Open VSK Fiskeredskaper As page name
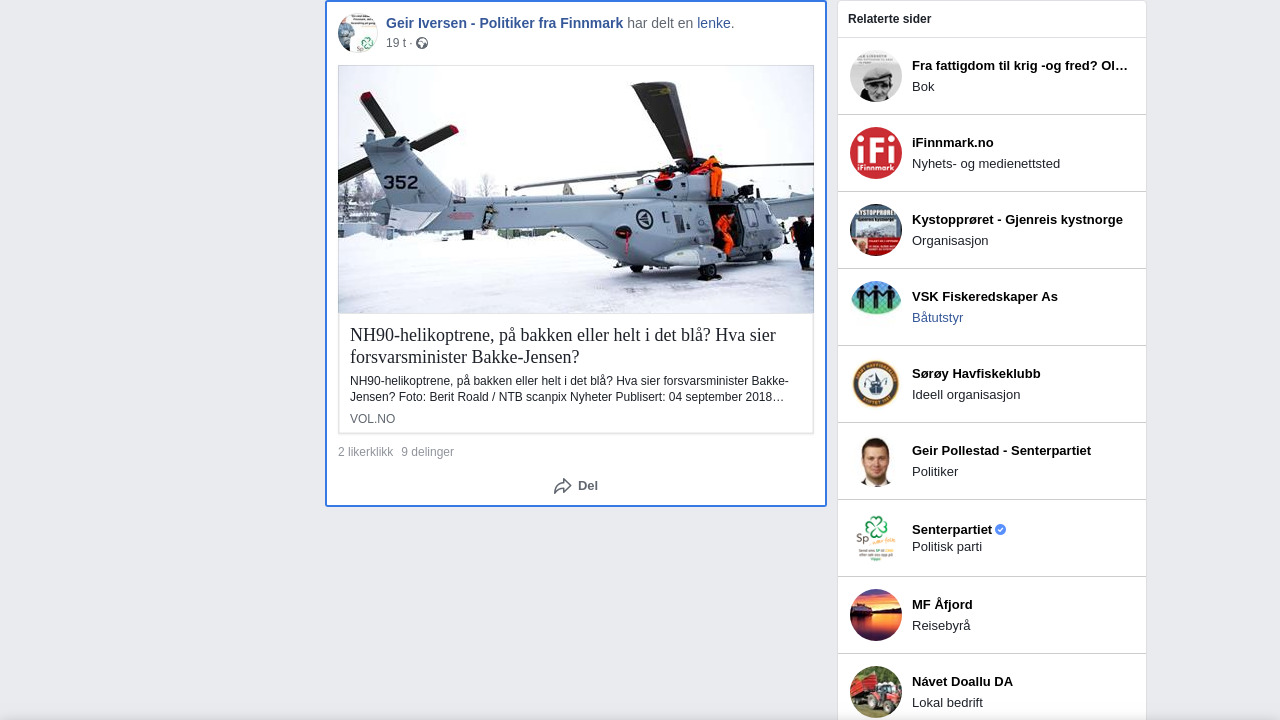 tap(985, 297)
